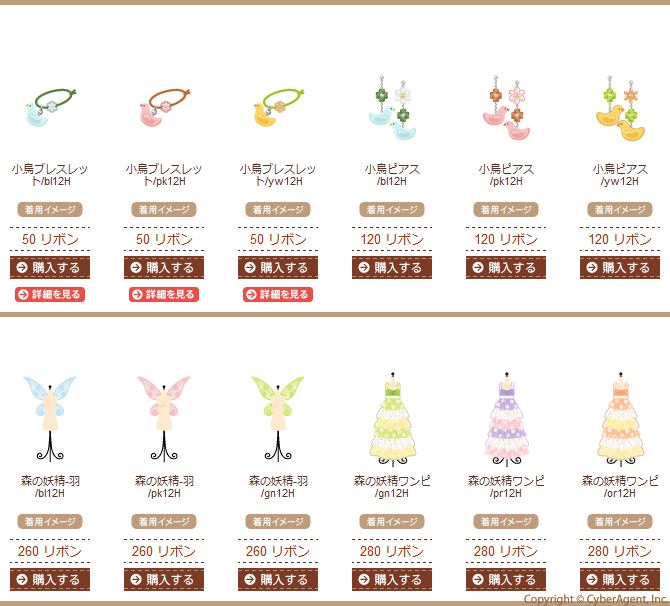Purchase 森の妖精-羽/gn12H with 購入する
670x606 pixels.
click(278, 580)
